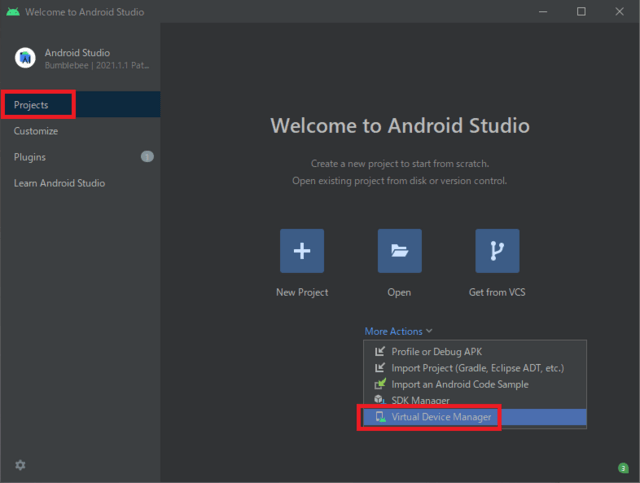Go to Learn Android Studio tab

coord(59,183)
